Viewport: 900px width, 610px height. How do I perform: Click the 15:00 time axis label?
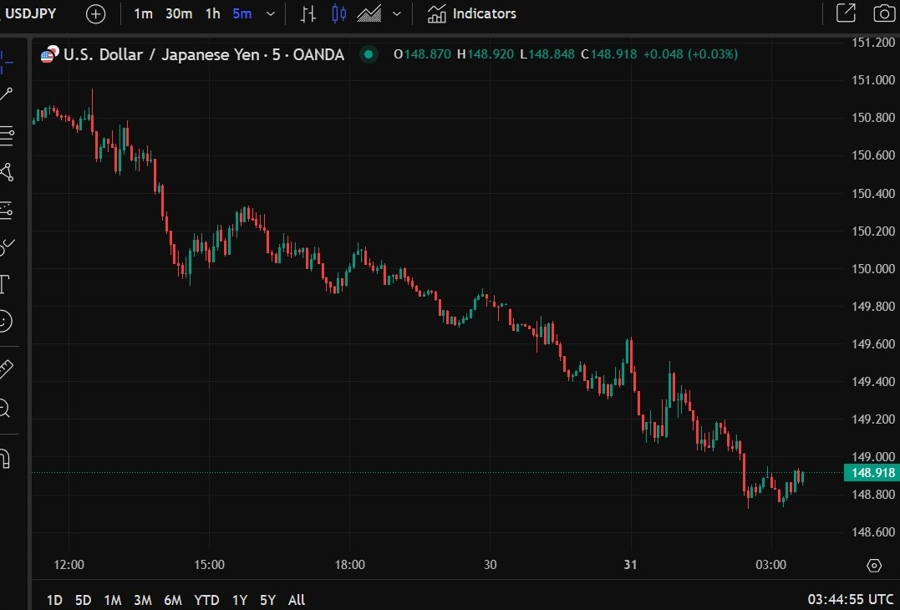click(x=209, y=565)
